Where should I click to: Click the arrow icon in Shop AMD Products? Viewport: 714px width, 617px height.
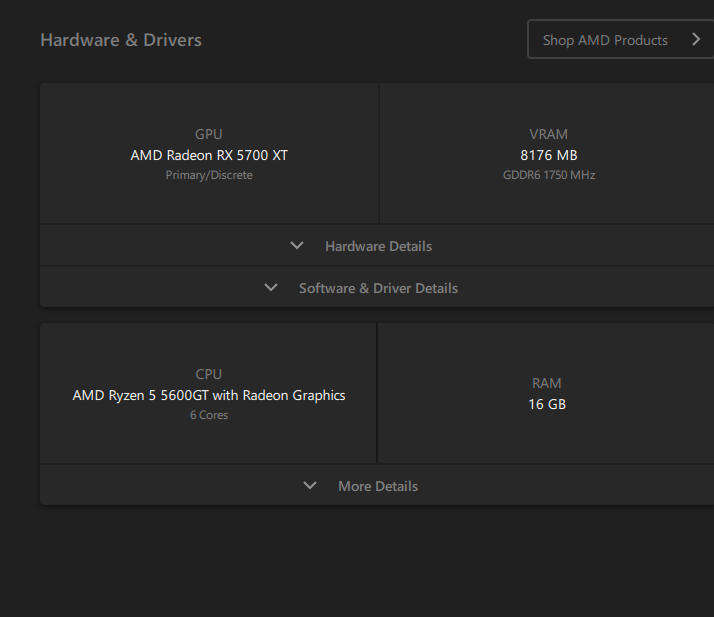[x=696, y=40]
